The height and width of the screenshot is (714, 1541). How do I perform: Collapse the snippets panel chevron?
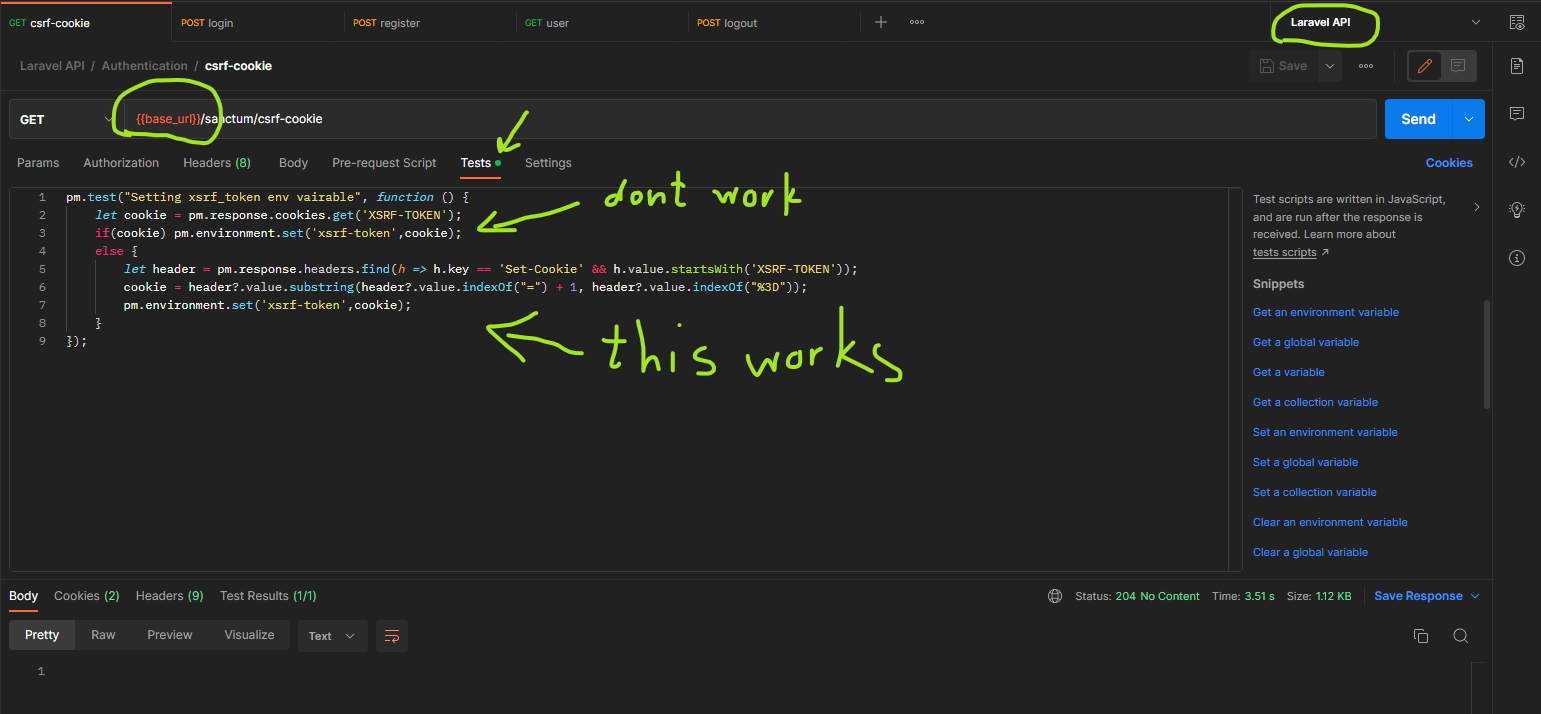1477,207
